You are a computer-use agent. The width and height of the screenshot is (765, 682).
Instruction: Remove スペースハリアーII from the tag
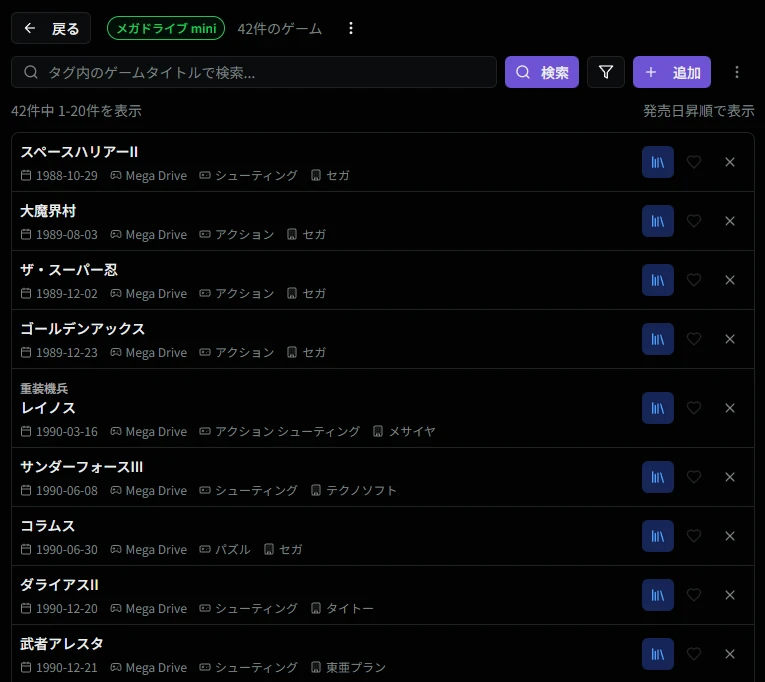click(730, 162)
